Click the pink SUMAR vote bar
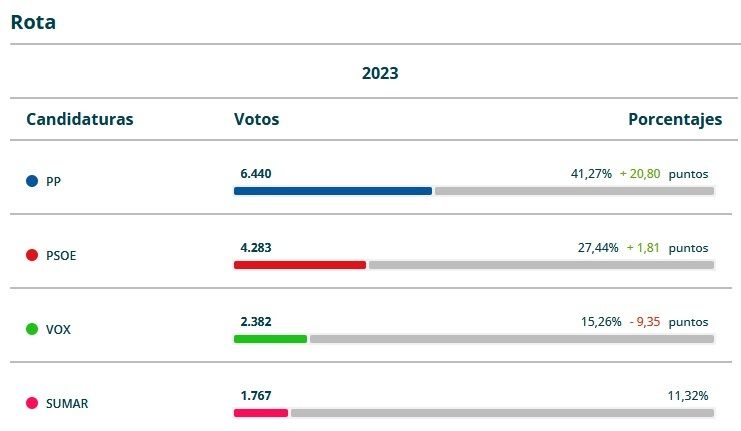The image size is (741, 431). pyautogui.click(x=260, y=412)
